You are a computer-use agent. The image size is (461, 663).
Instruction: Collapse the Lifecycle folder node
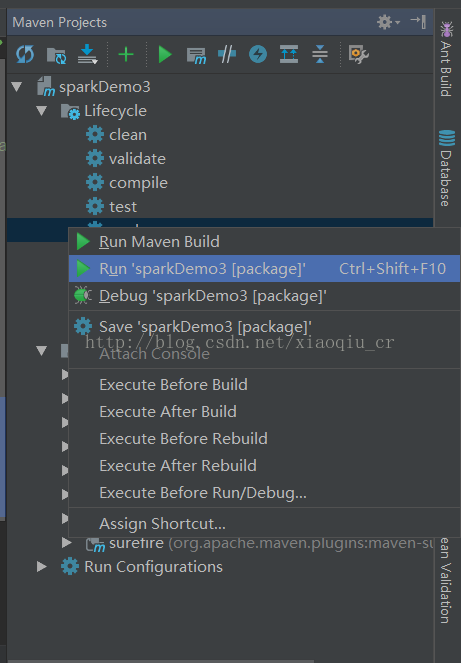41,111
